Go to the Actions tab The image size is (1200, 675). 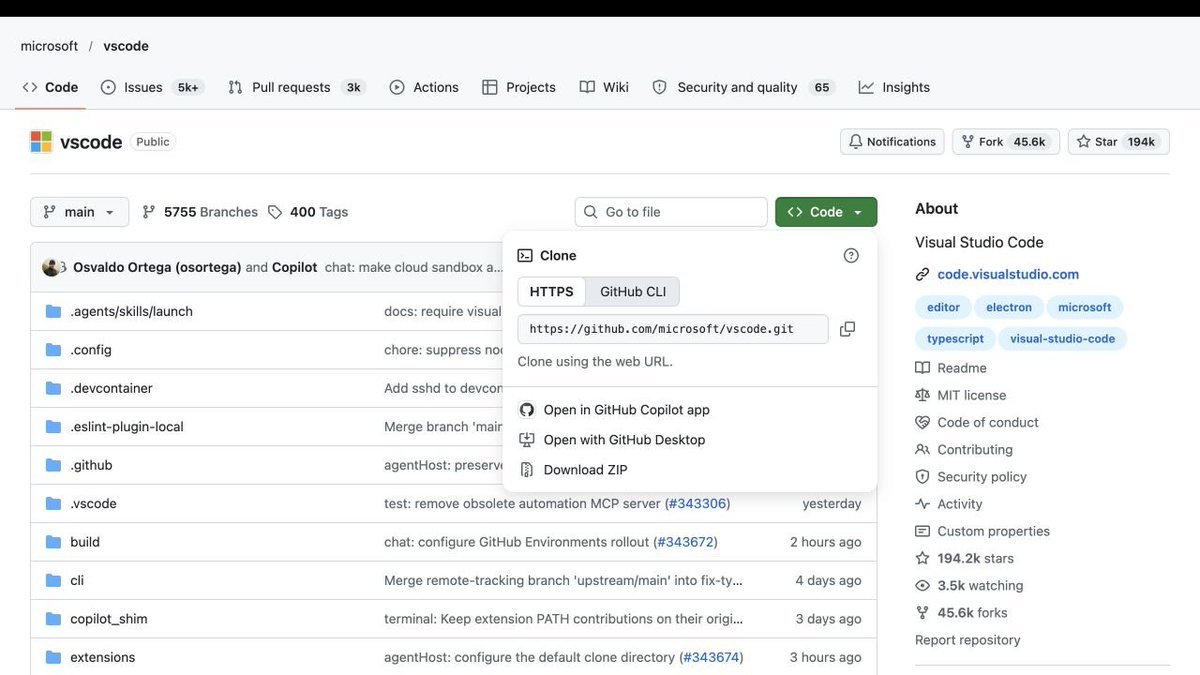[x=424, y=87]
